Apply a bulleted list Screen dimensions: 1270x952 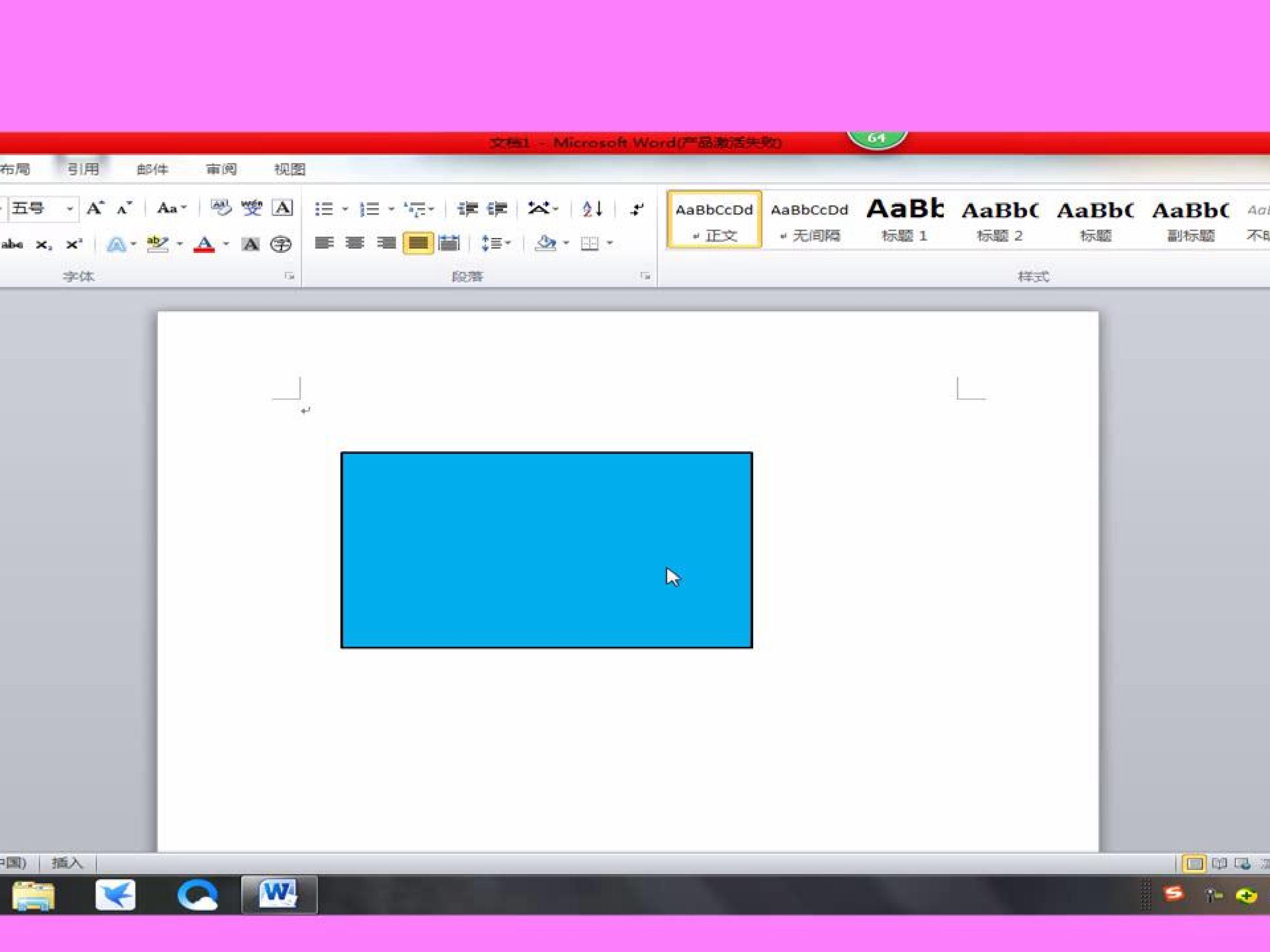[x=325, y=209]
